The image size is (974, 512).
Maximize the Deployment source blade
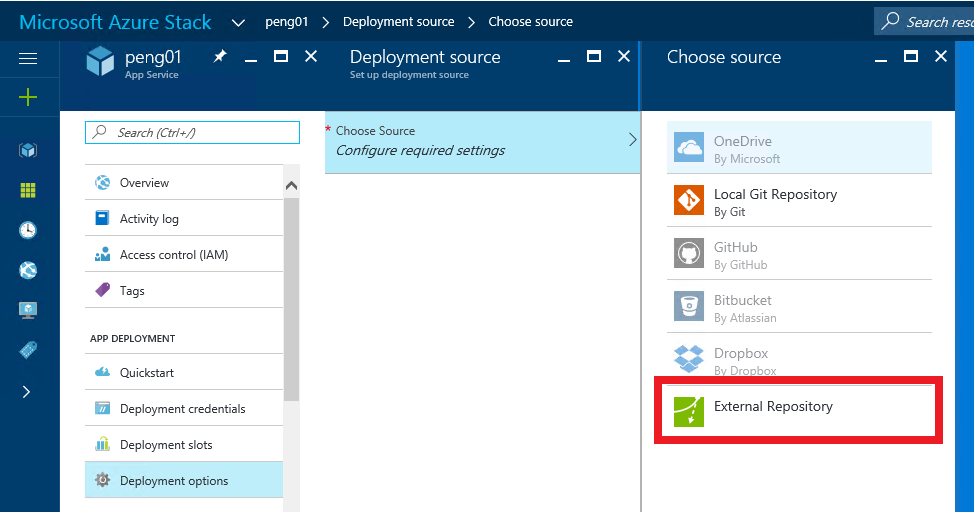pos(594,57)
